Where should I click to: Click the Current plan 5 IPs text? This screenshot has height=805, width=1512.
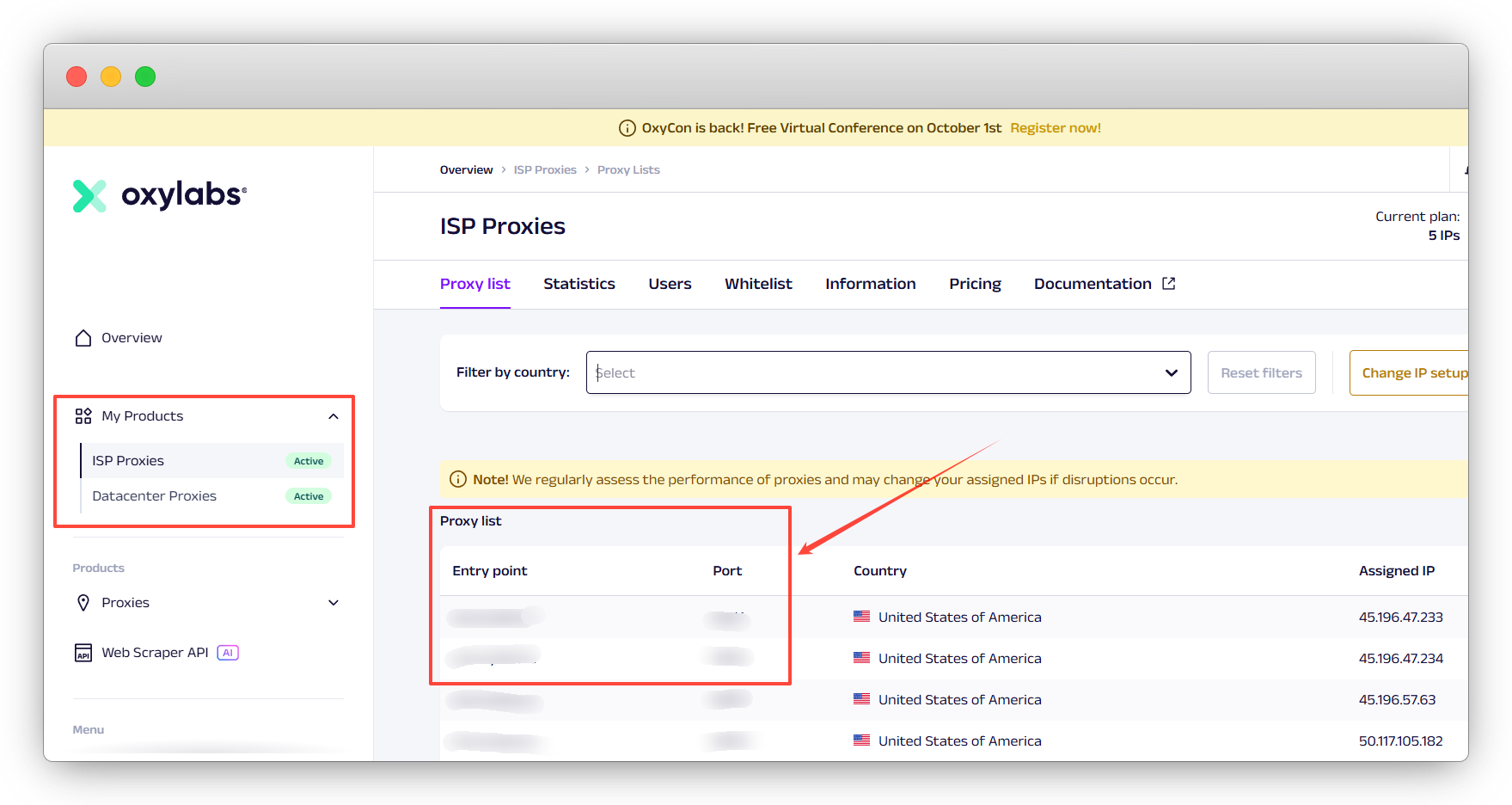tap(1417, 226)
